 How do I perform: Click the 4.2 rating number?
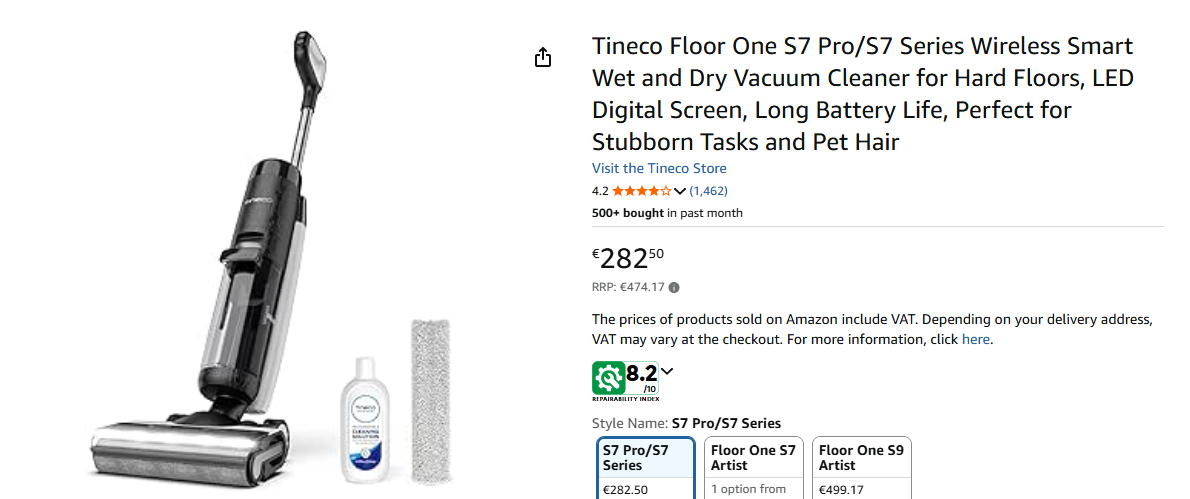(600, 191)
